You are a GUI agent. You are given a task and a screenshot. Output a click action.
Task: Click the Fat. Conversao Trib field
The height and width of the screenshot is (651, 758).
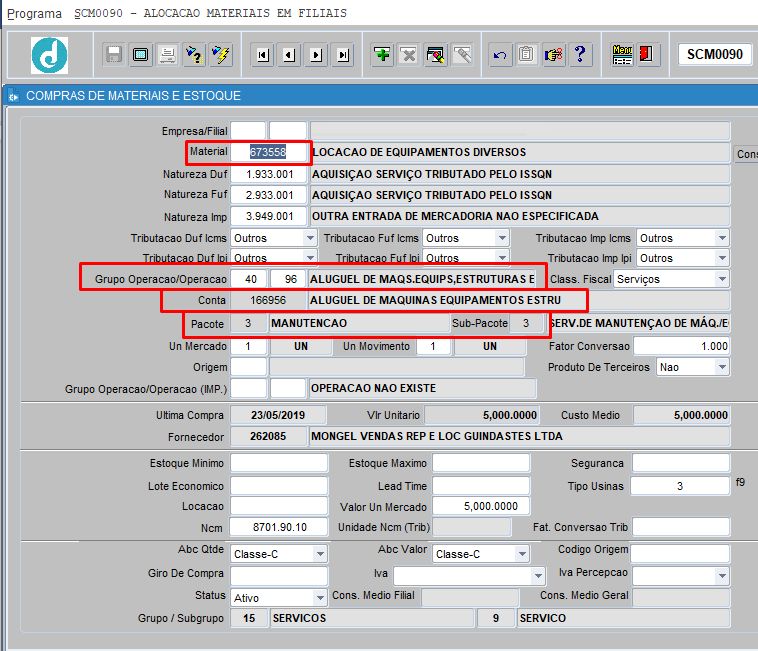point(681,527)
